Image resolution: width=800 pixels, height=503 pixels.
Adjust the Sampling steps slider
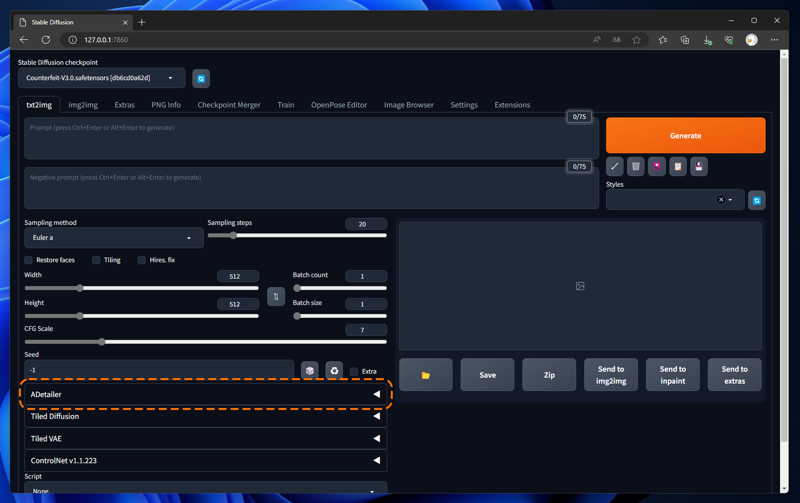coord(297,236)
